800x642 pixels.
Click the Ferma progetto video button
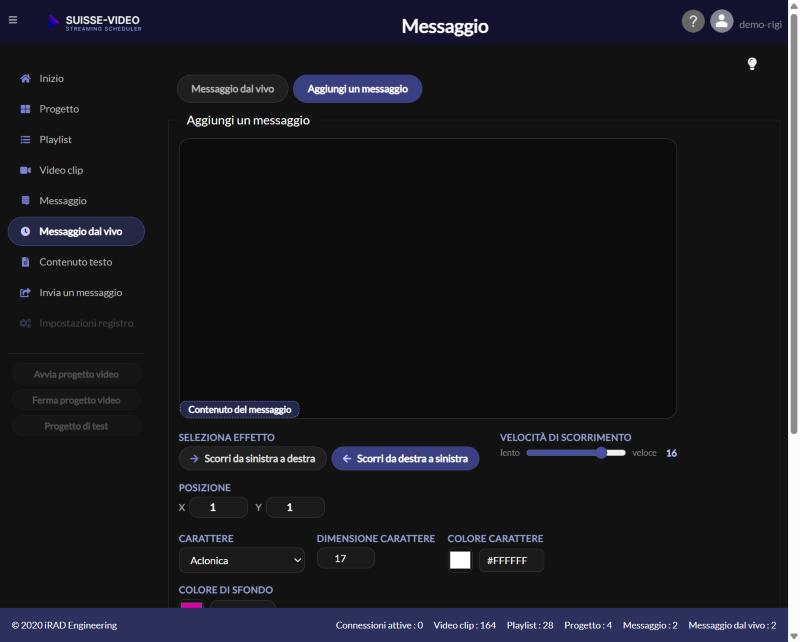click(76, 401)
